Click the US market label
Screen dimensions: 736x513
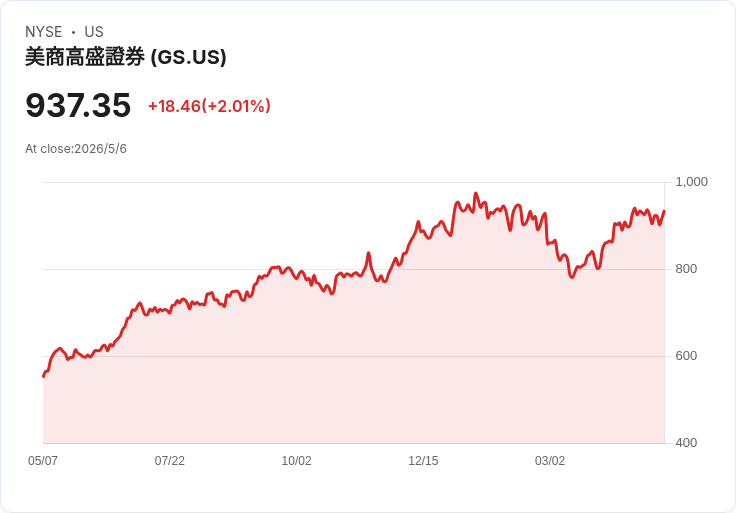click(94, 32)
